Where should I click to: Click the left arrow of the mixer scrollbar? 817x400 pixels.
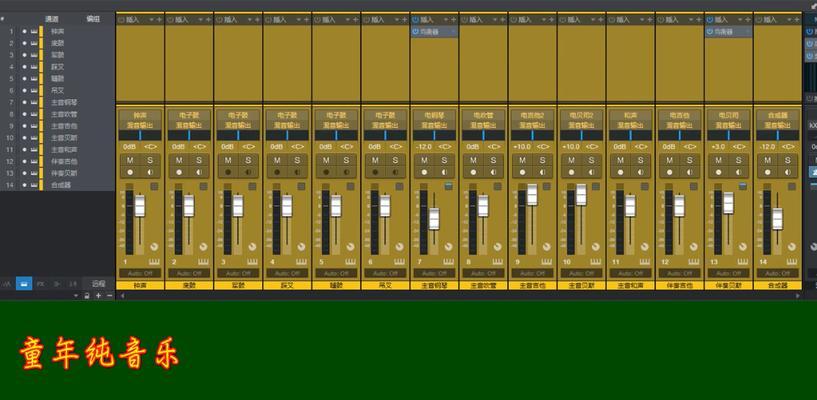coord(122,295)
